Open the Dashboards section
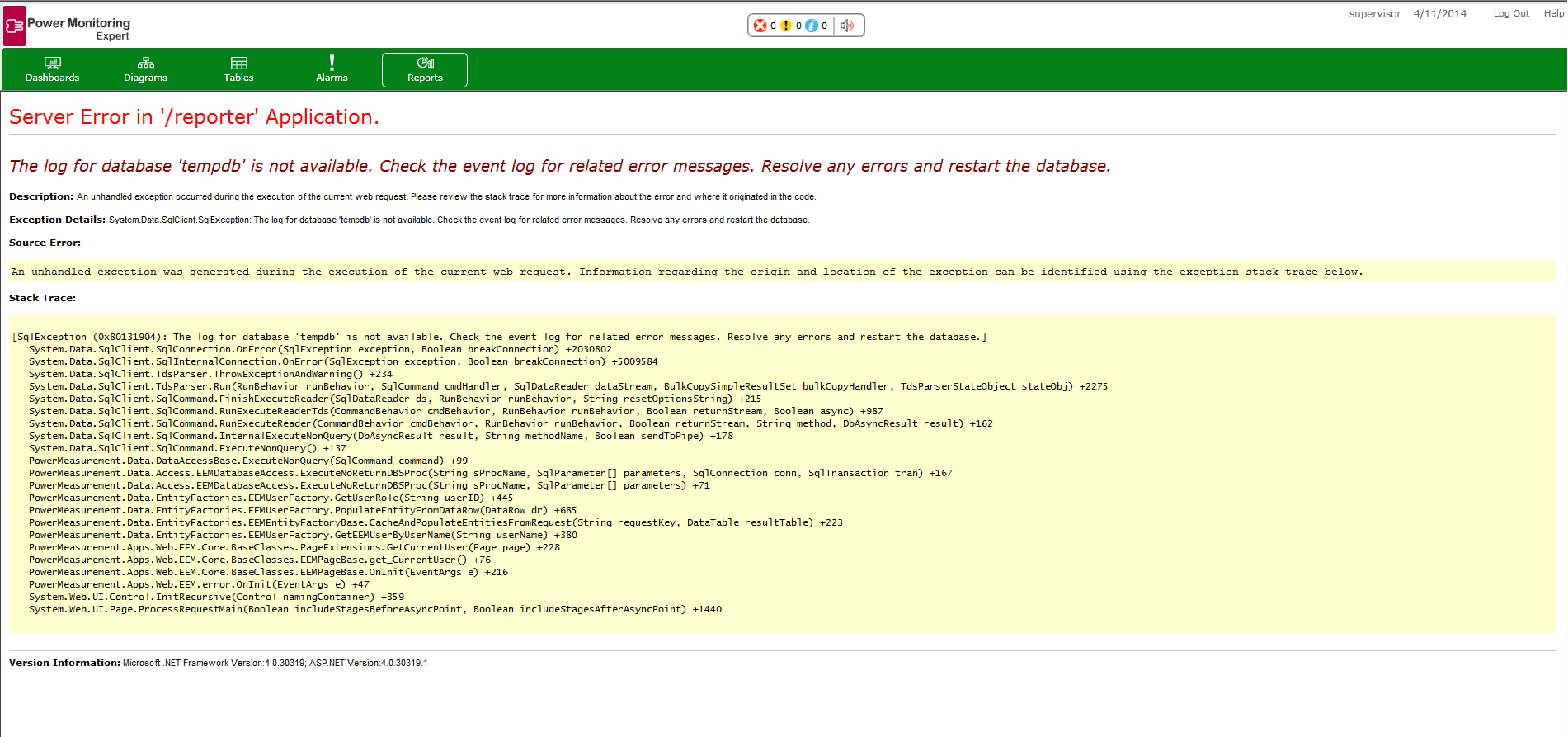This screenshot has height=737, width=1568. (52, 70)
